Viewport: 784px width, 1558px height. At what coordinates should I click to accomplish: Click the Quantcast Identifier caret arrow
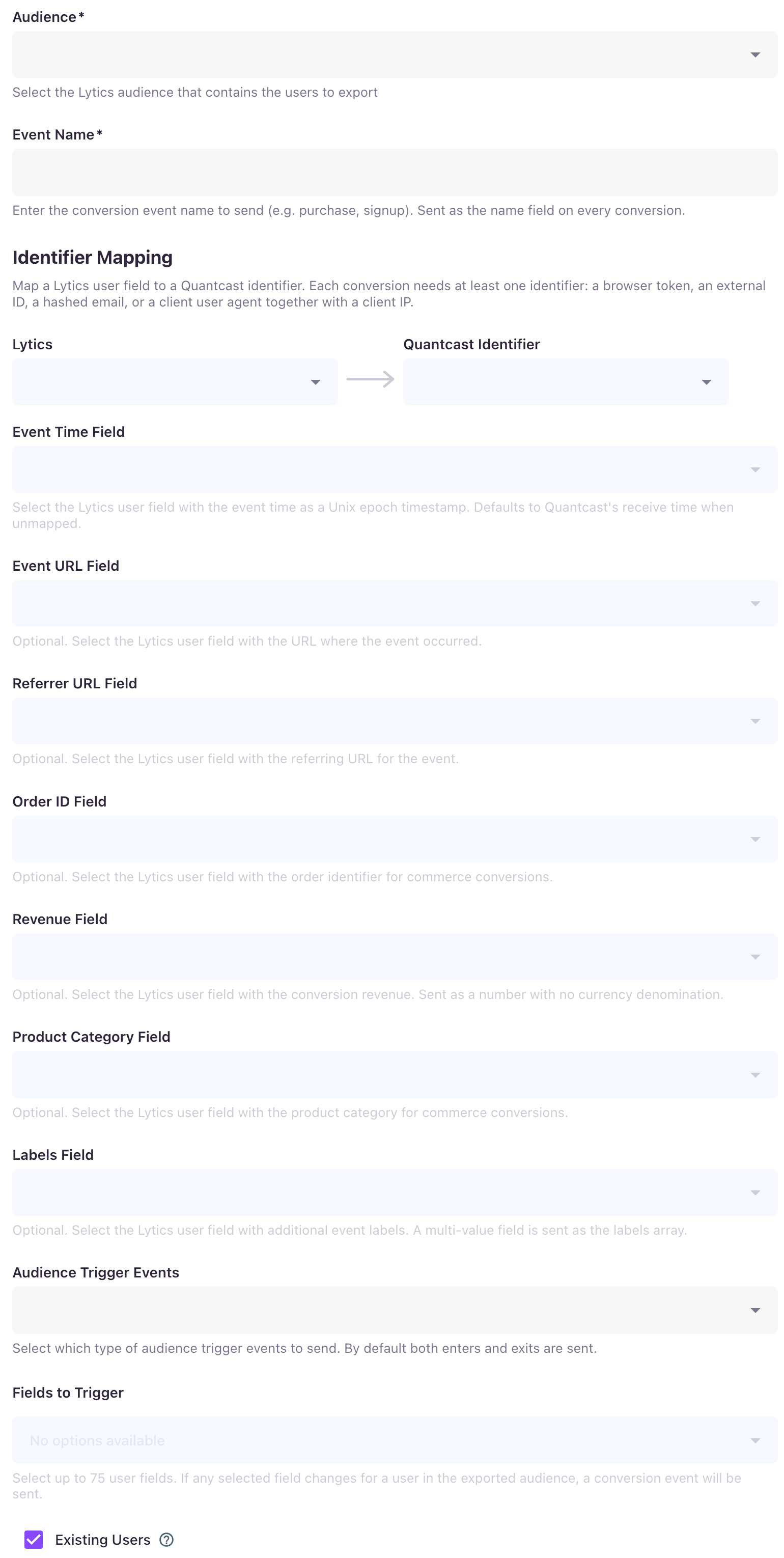coord(706,382)
